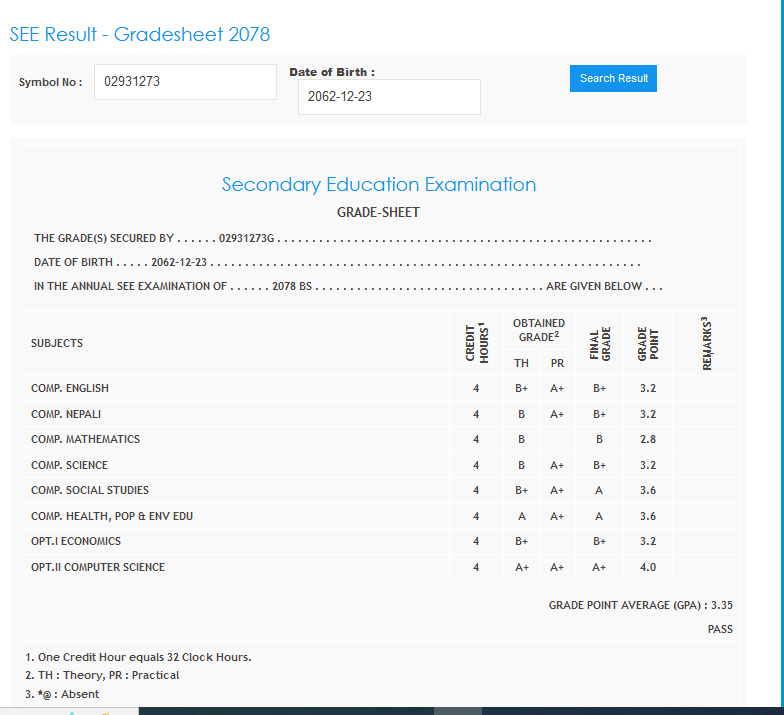Click the OPT.II COMPUTER SCIENCE subject name

tap(98, 567)
